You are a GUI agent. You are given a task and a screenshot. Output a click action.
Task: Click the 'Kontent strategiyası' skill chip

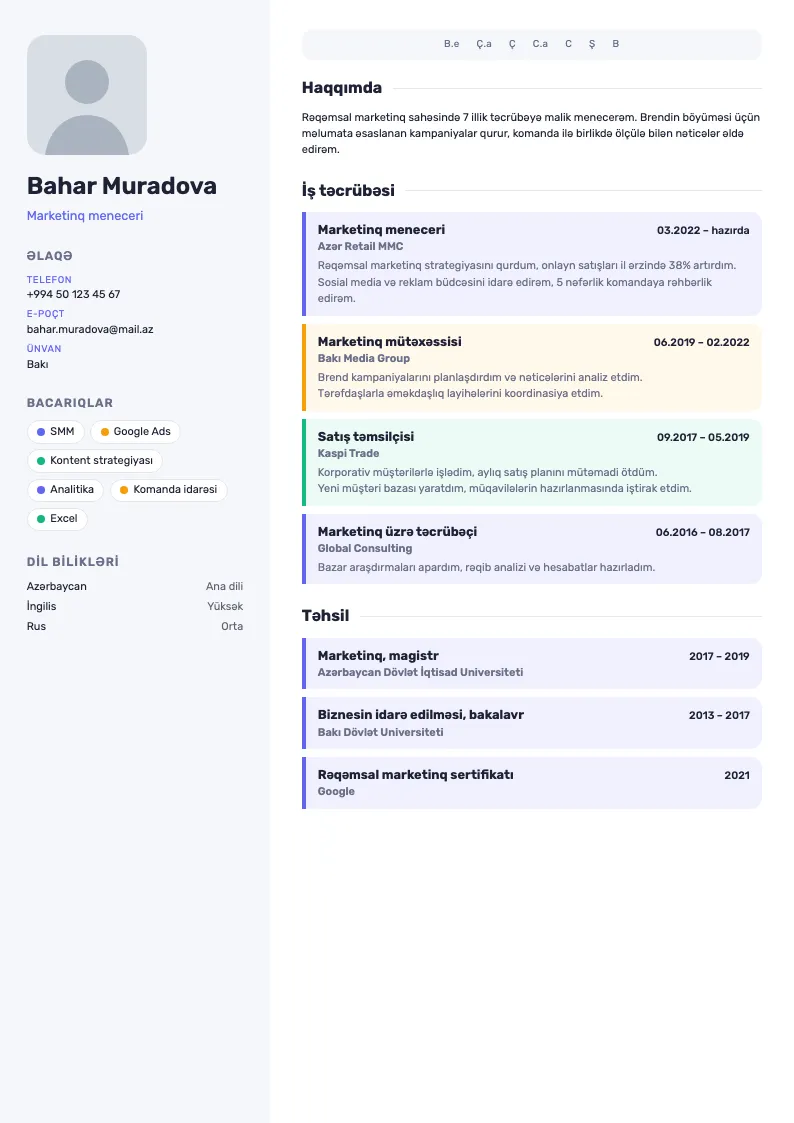coord(95,461)
